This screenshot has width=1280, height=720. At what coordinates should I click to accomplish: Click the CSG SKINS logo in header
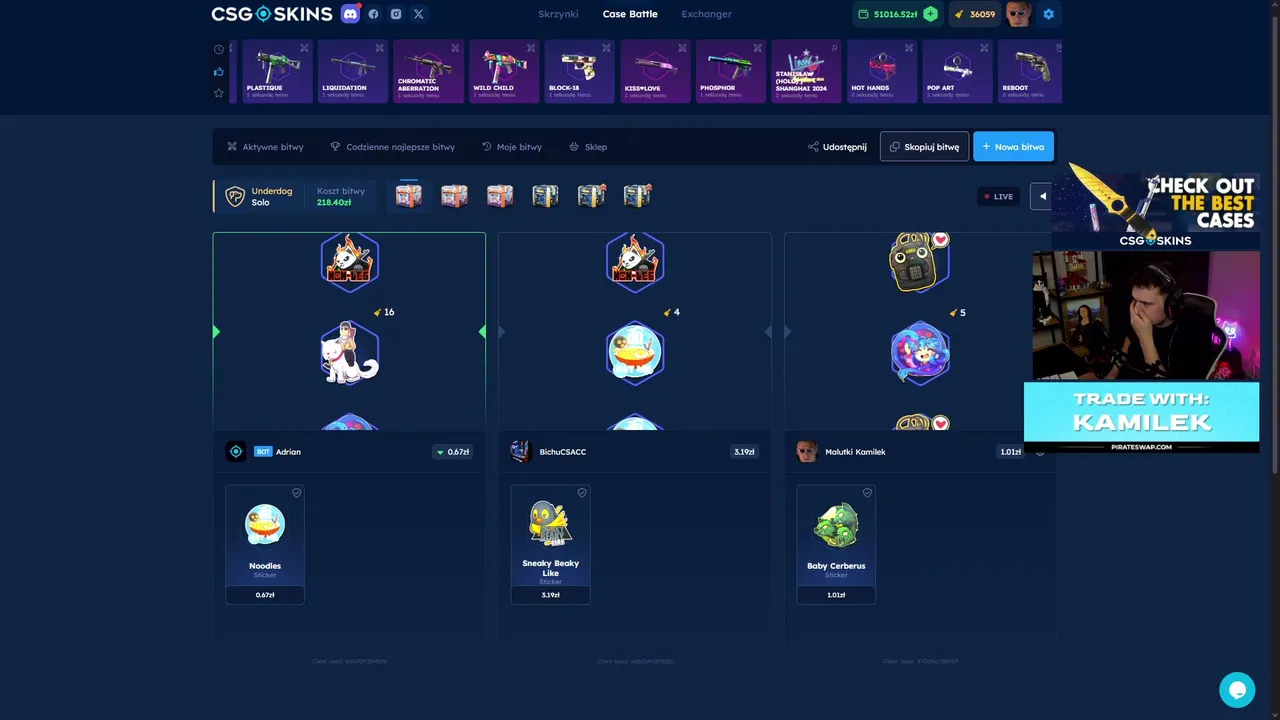point(271,14)
